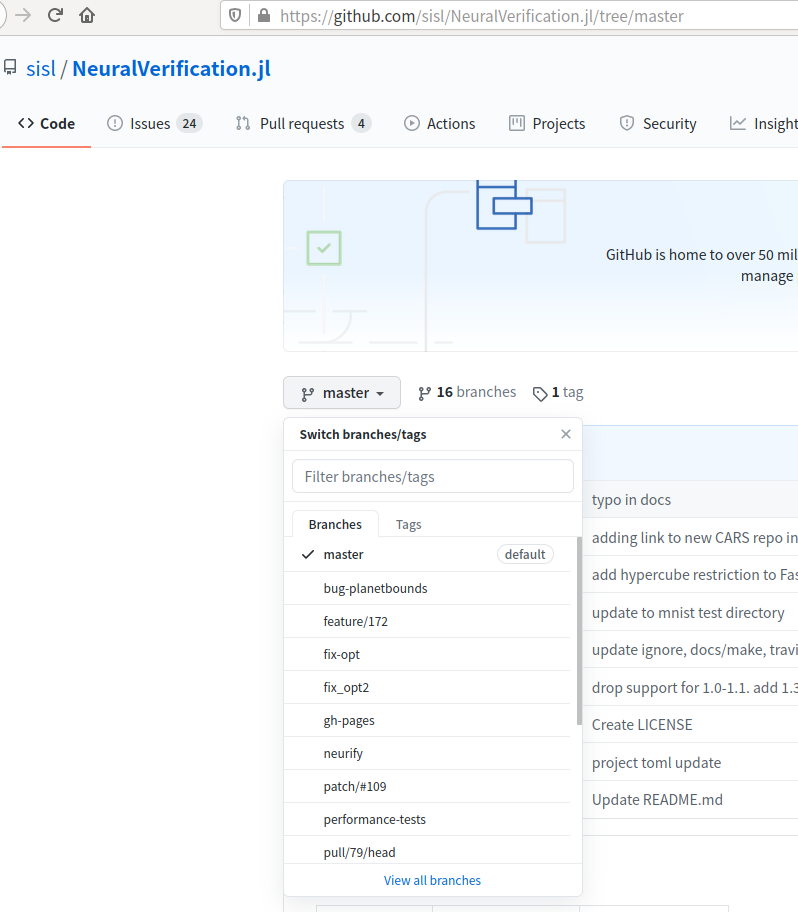Click the graph icon beside Insights

(x=738, y=123)
